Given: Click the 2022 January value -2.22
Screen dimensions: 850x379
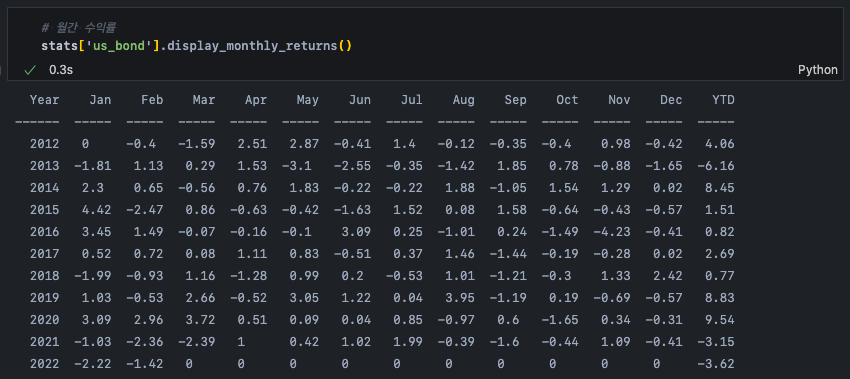Looking at the screenshot, I should point(93,364).
